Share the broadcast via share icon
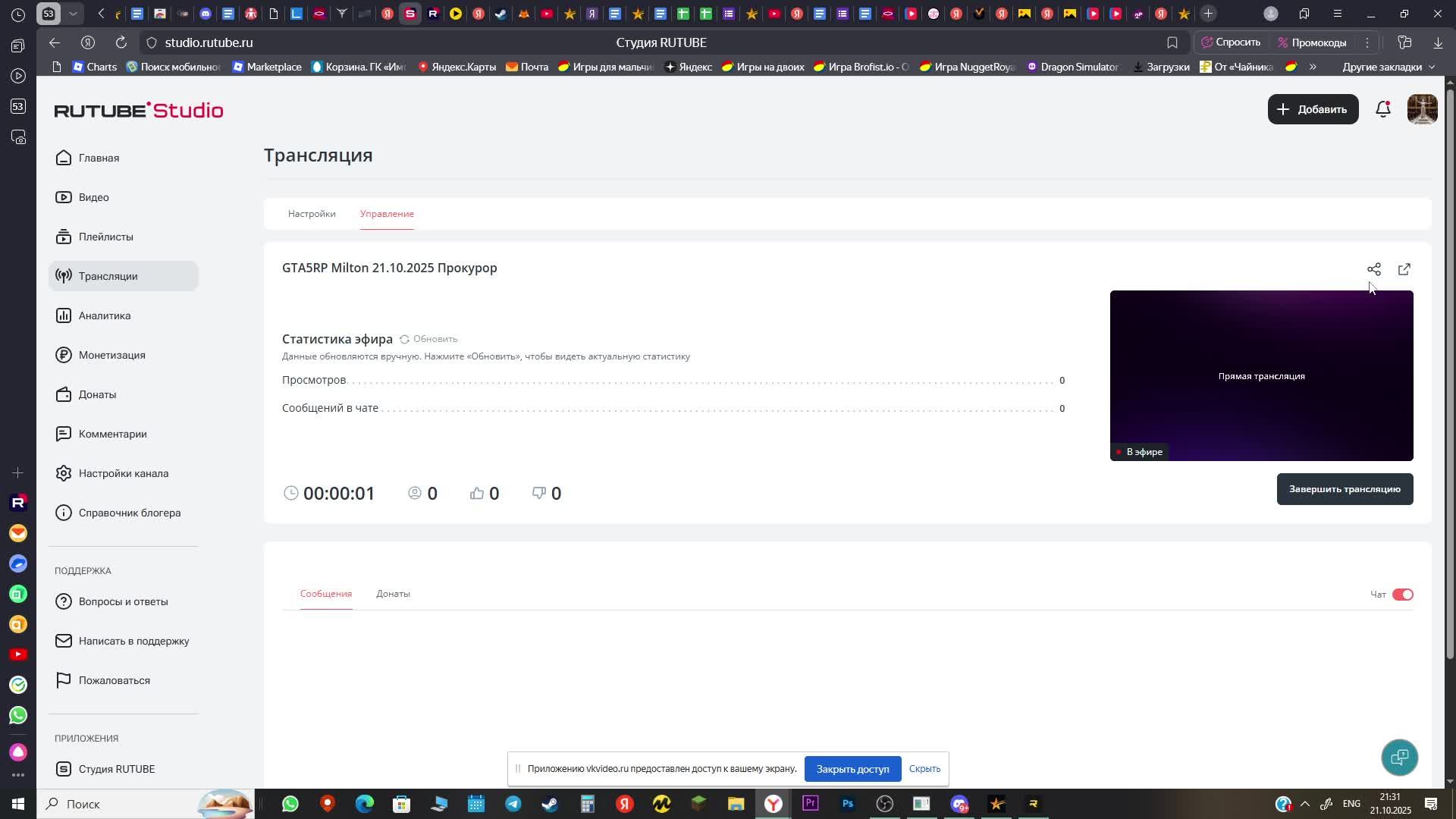The width and height of the screenshot is (1456, 819). click(1374, 269)
